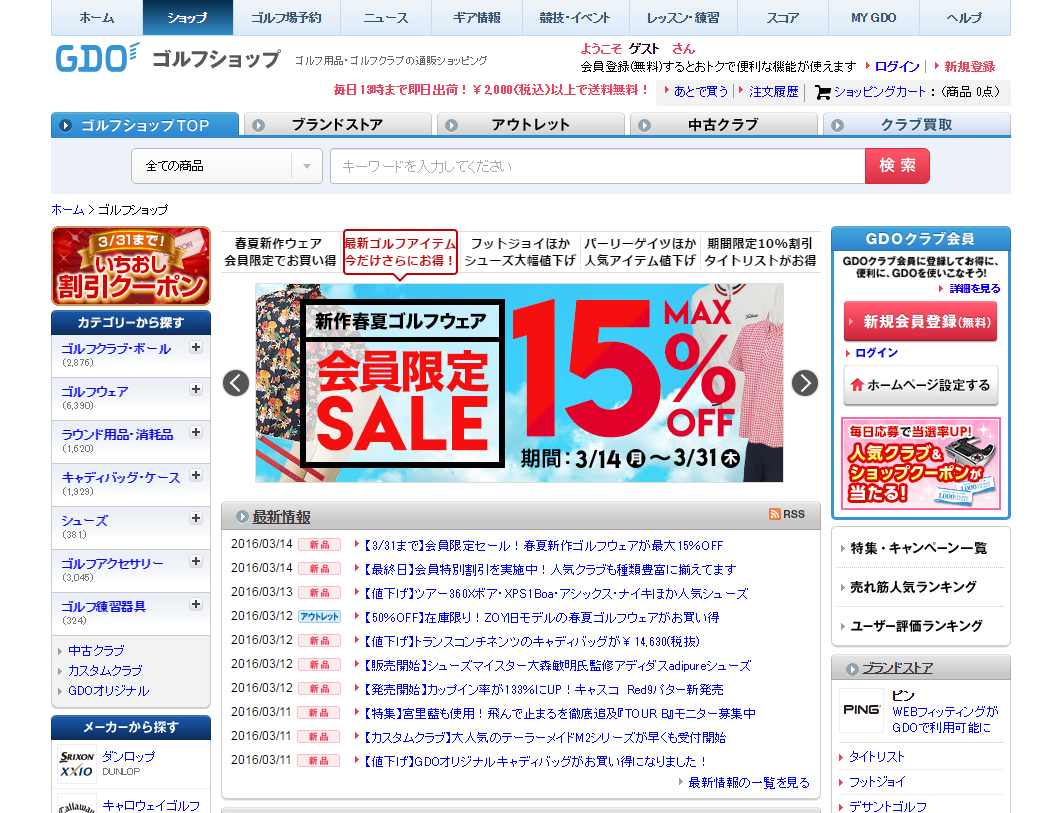Click home icon on ホームページ設定する button
1052x813 pixels.
tap(857, 385)
